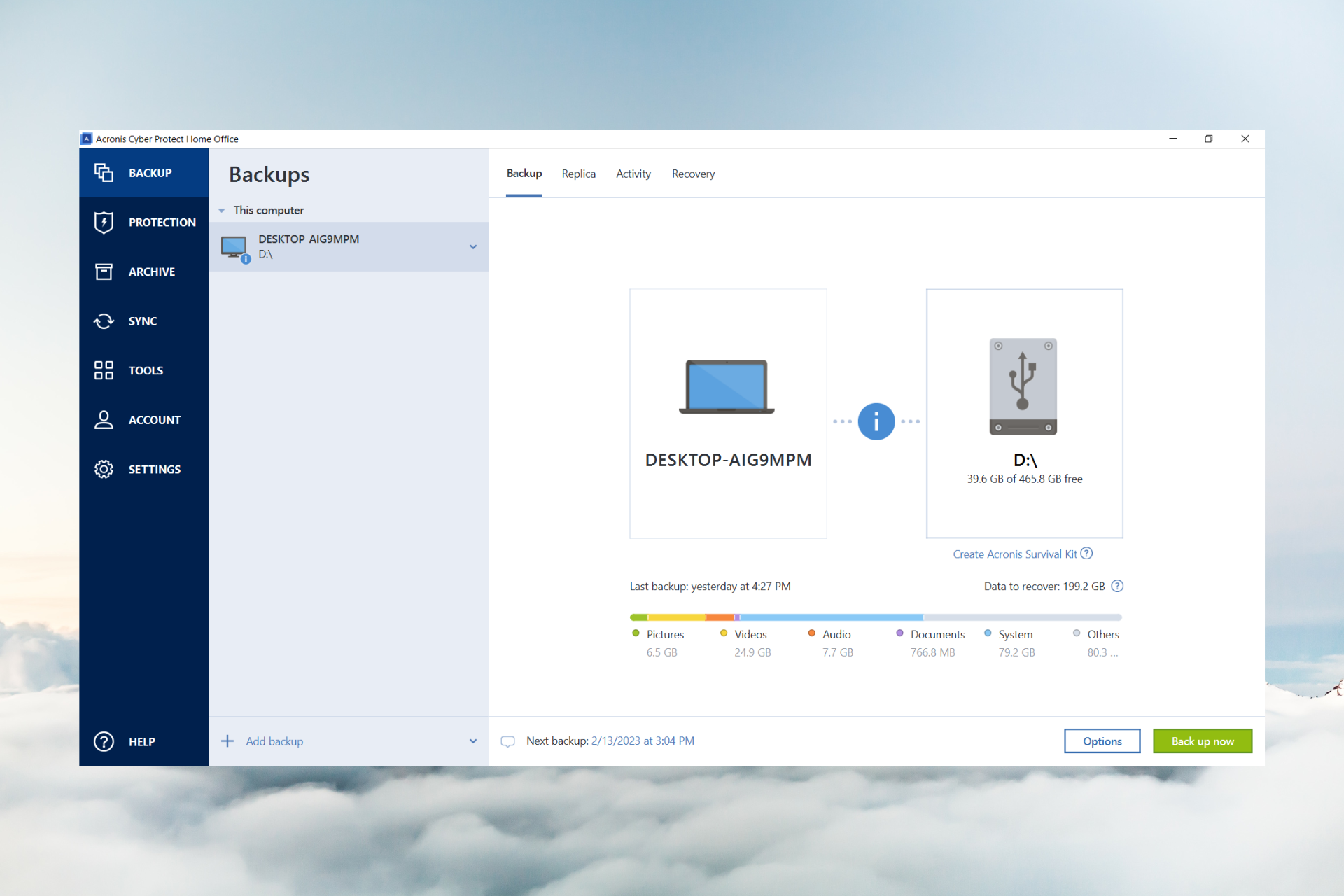1344x896 pixels.
Task: Click the Backups panel heading
Action: click(x=269, y=174)
